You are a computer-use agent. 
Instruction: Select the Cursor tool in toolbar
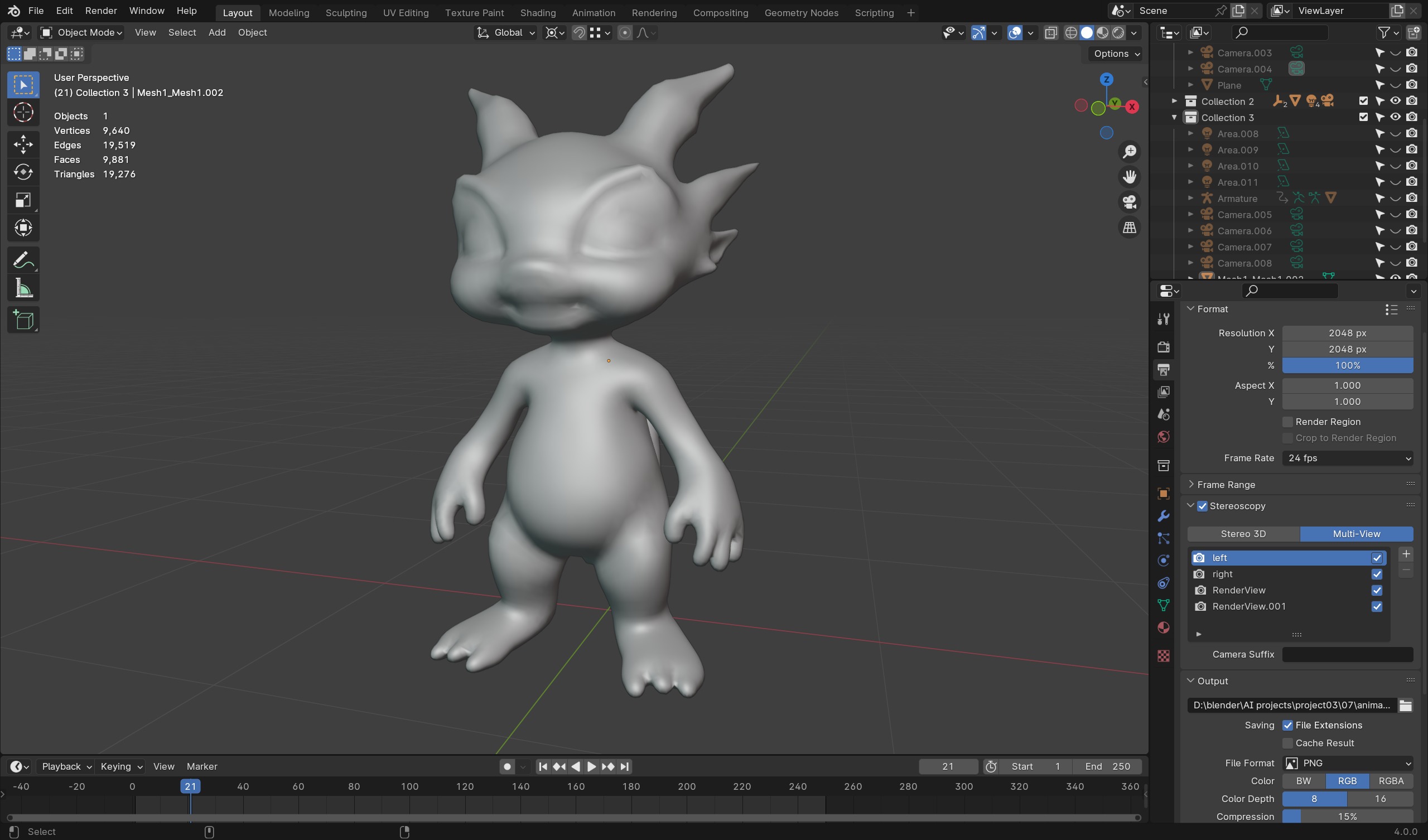[x=23, y=113]
